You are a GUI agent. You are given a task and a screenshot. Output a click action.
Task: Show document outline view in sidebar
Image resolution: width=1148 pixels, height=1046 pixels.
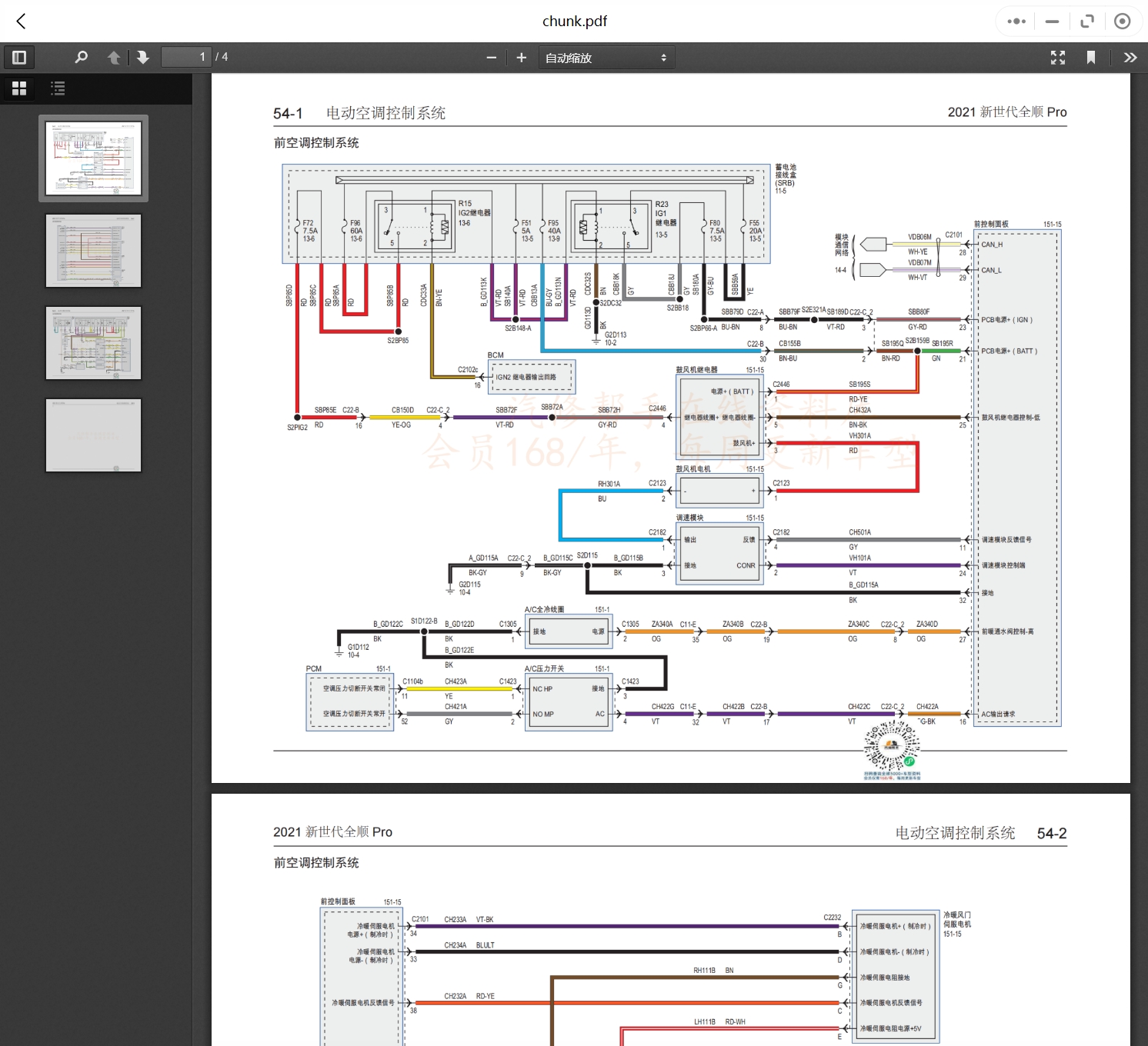click(x=58, y=88)
